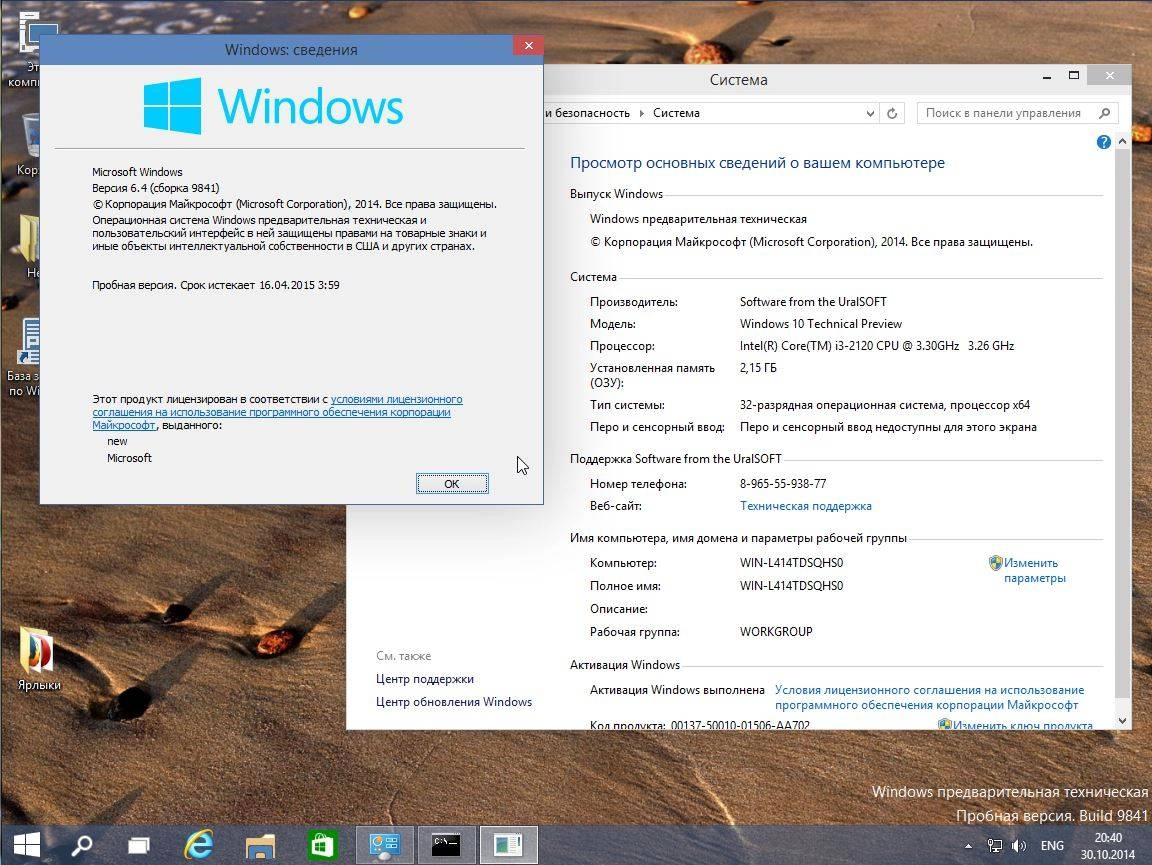
Task: Switch to the Command Prompt taskbar window
Action: (446, 845)
